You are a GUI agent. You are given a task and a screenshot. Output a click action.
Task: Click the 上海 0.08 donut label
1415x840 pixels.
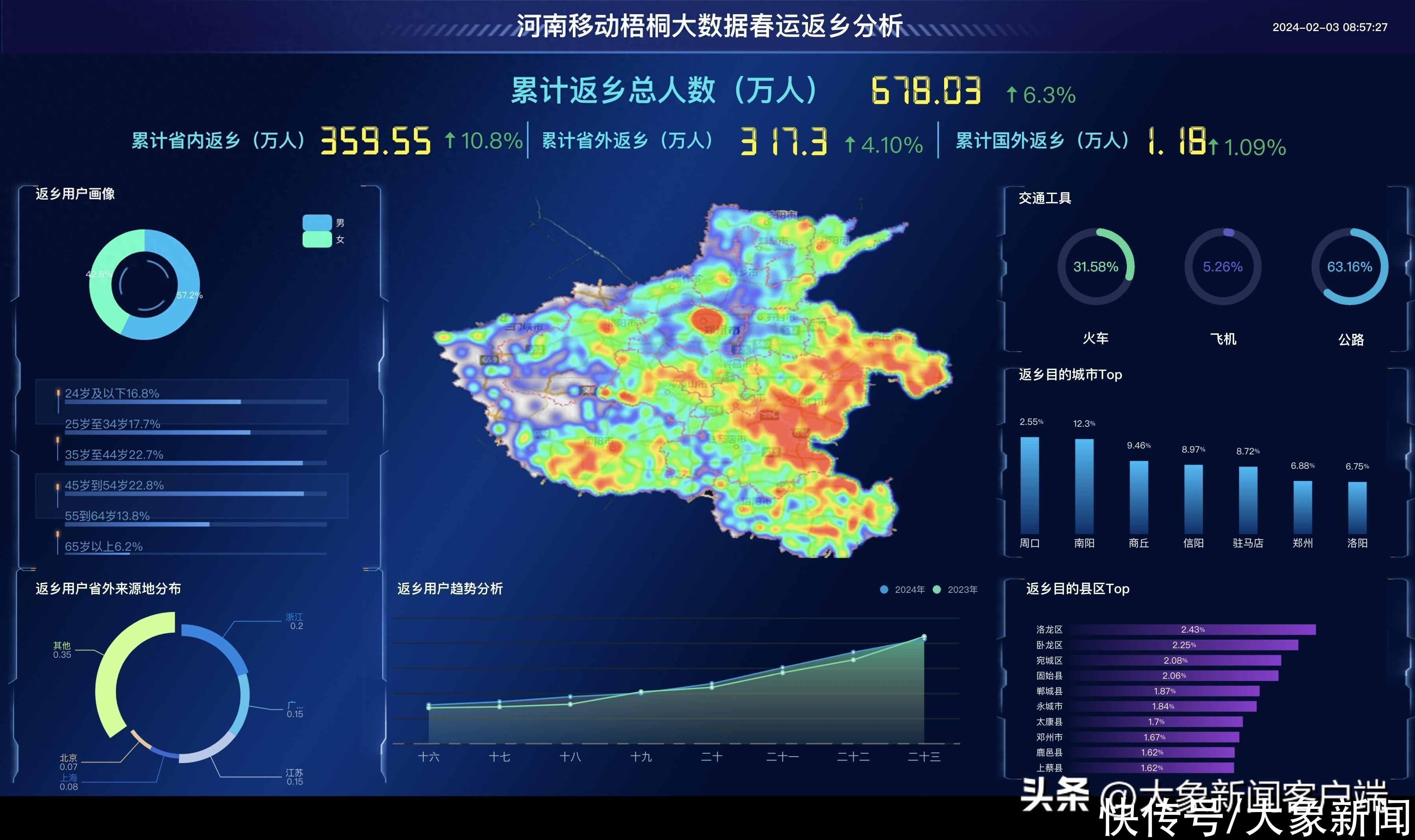coord(69,782)
